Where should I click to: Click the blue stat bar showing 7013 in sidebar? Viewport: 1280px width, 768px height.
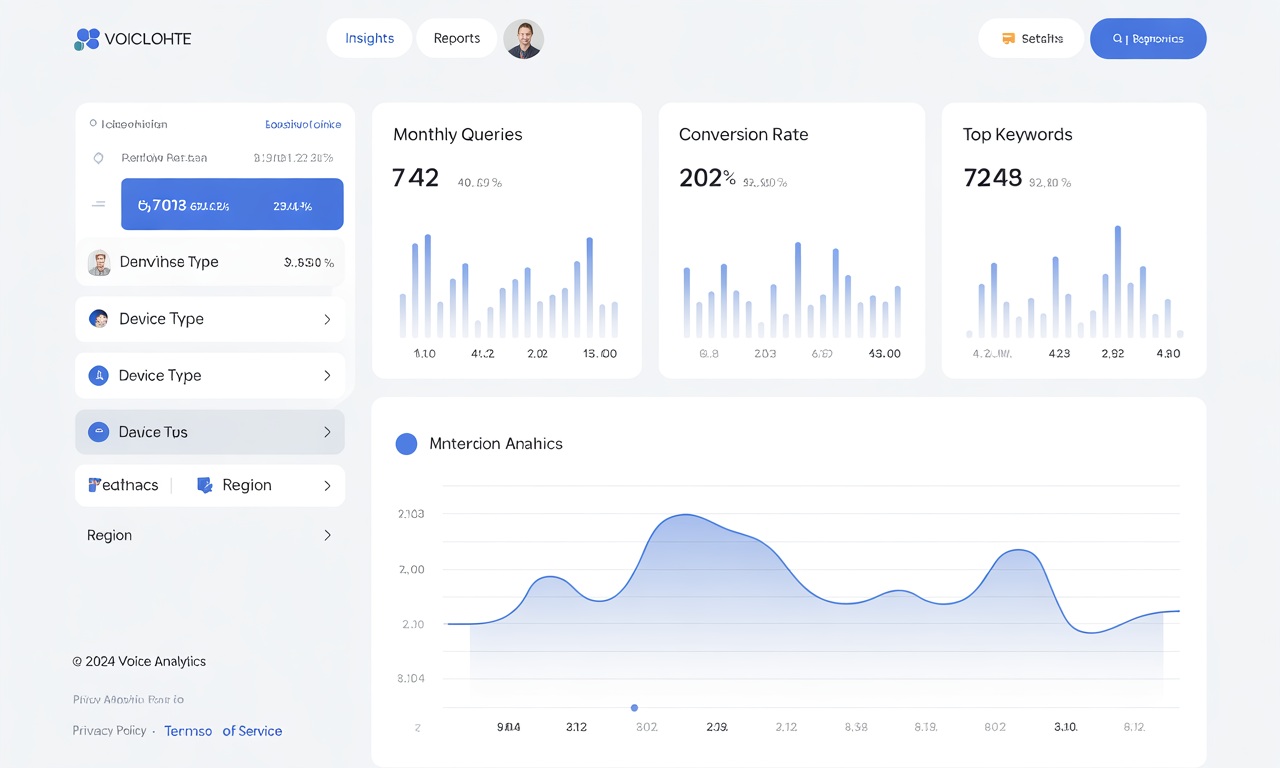(x=231, y=204)
